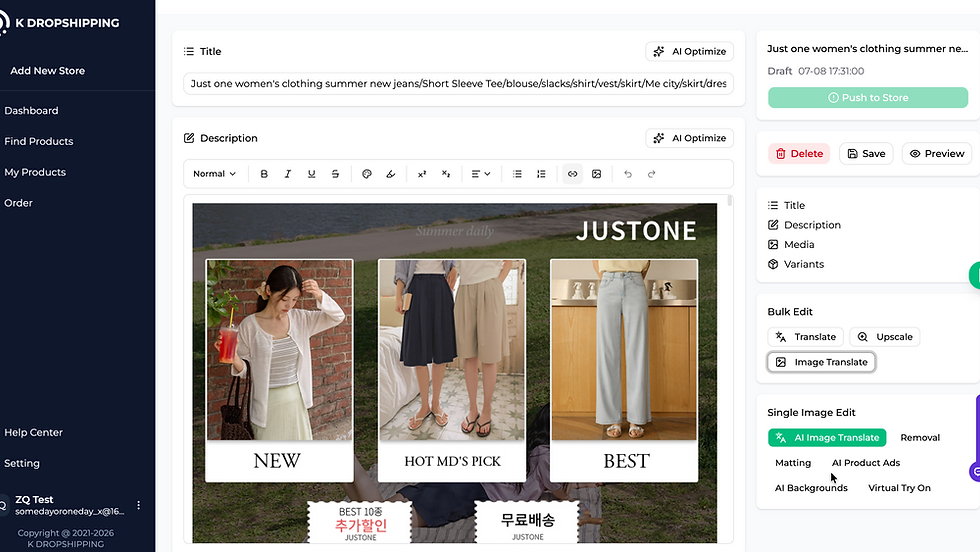Screen dimensions: 980x552
Task: Open ZQ Test account options menu
Action: [139, 505]
